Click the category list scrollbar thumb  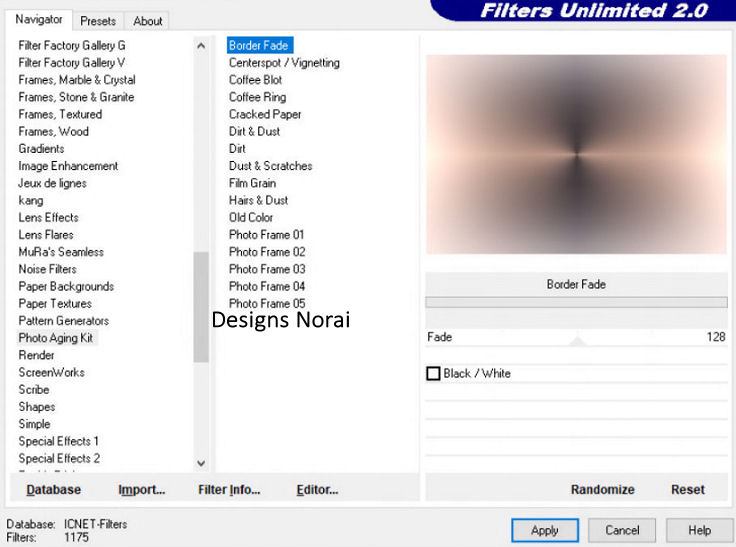point(201,307)
